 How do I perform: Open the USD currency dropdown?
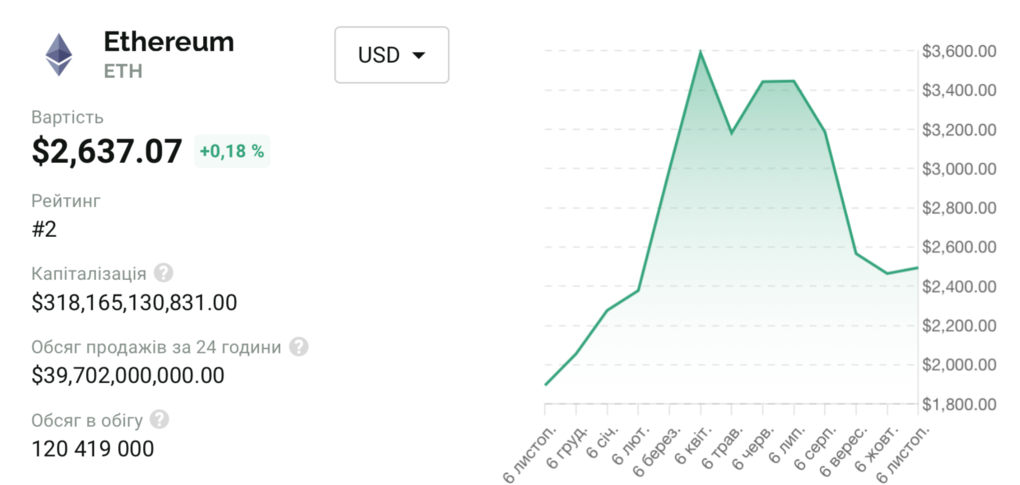point(391,55)
